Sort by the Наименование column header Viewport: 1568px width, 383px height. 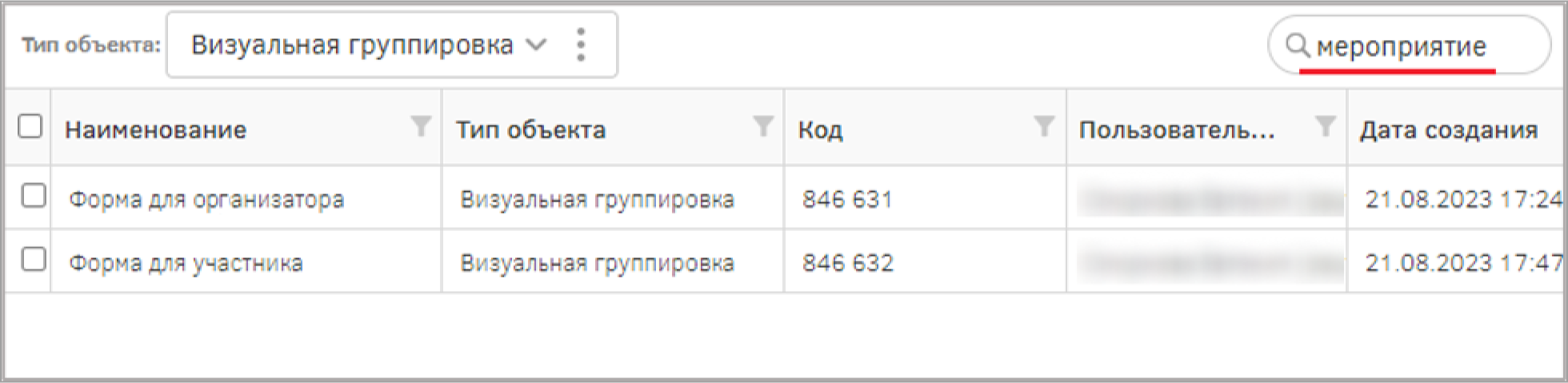click(156, 130)
